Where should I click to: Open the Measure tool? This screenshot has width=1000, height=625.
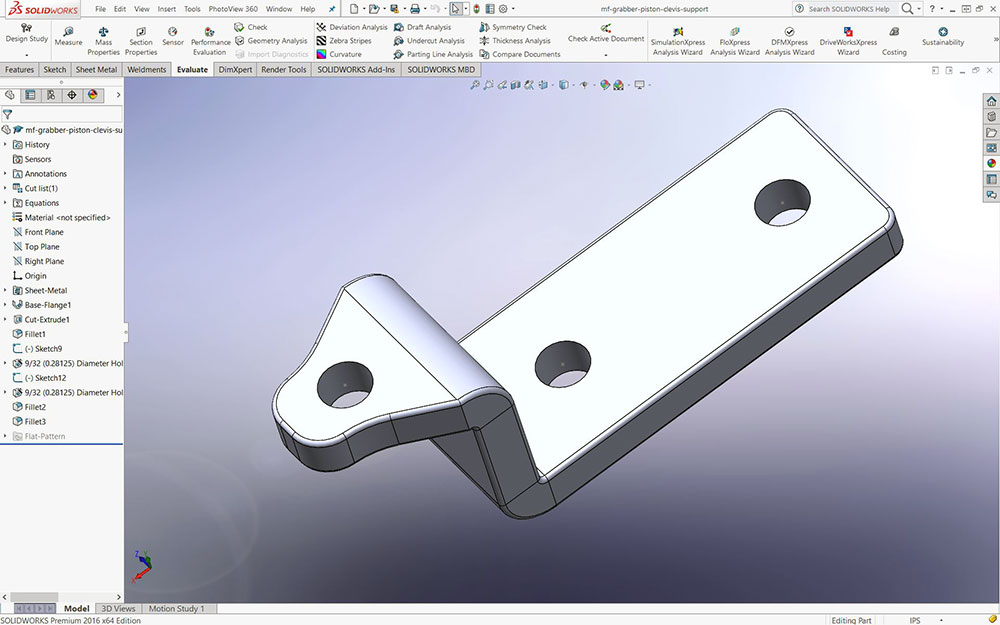pyautogui.click(x=68, y=36)
